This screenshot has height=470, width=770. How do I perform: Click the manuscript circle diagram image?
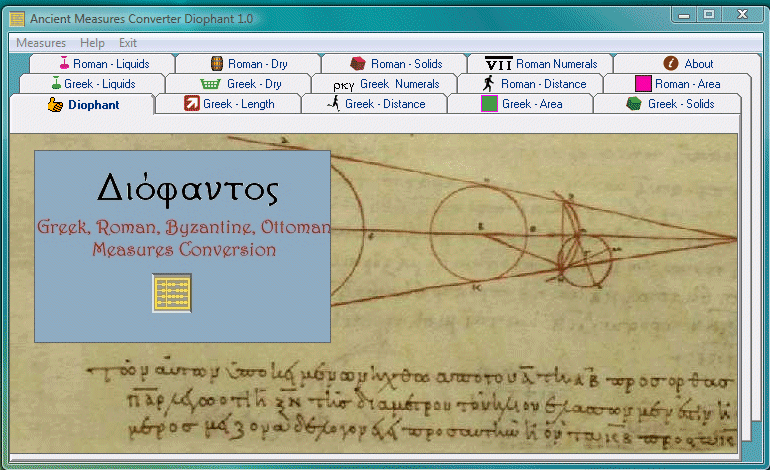click(374, 293)
